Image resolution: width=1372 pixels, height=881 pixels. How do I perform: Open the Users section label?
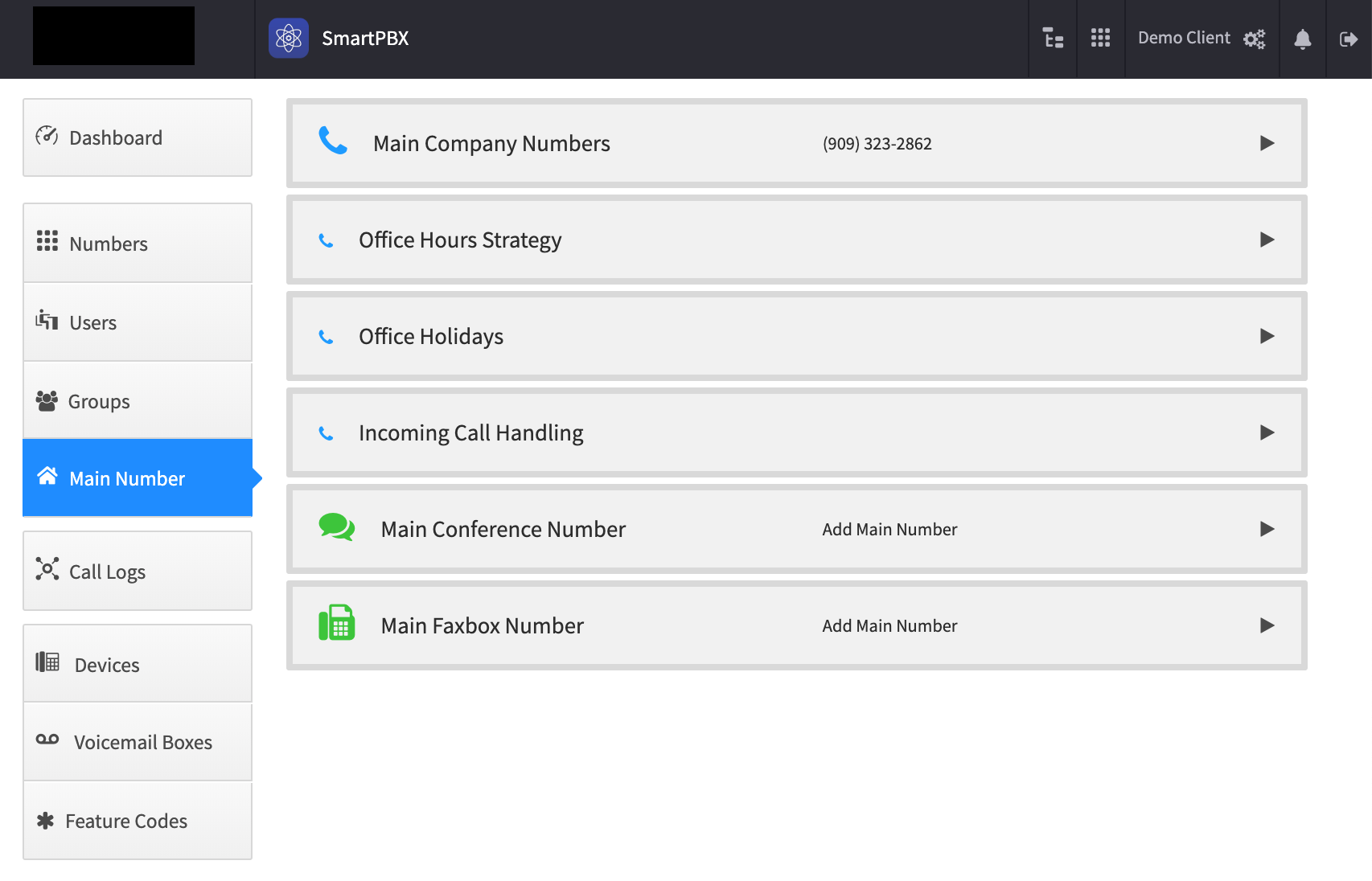pos(93,322)
